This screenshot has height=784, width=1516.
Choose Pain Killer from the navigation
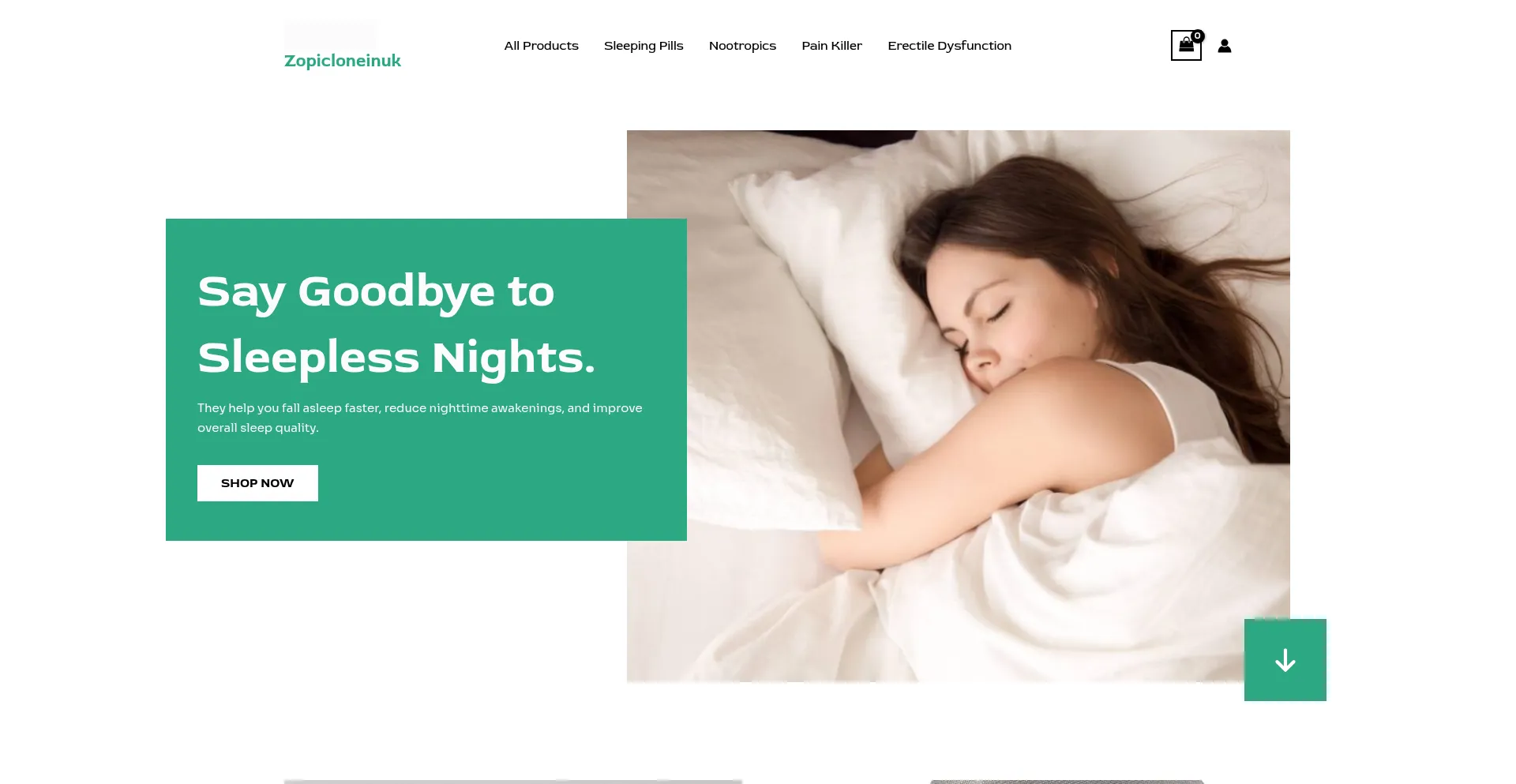(832, 46)
